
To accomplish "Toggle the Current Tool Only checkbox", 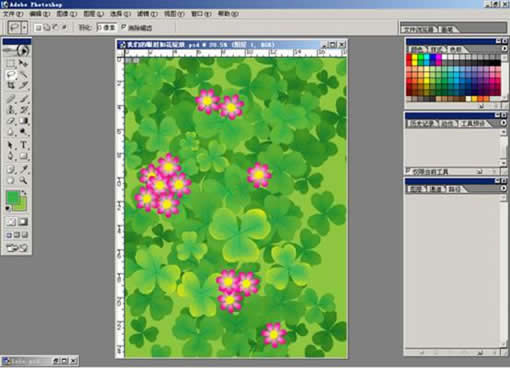I will (x=408, y=171).
